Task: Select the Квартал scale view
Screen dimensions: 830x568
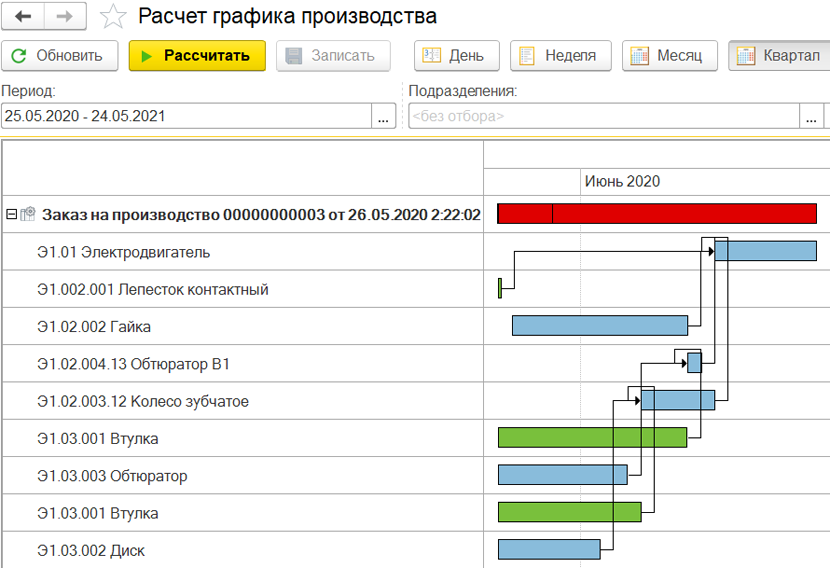Action: coord(778,56)
